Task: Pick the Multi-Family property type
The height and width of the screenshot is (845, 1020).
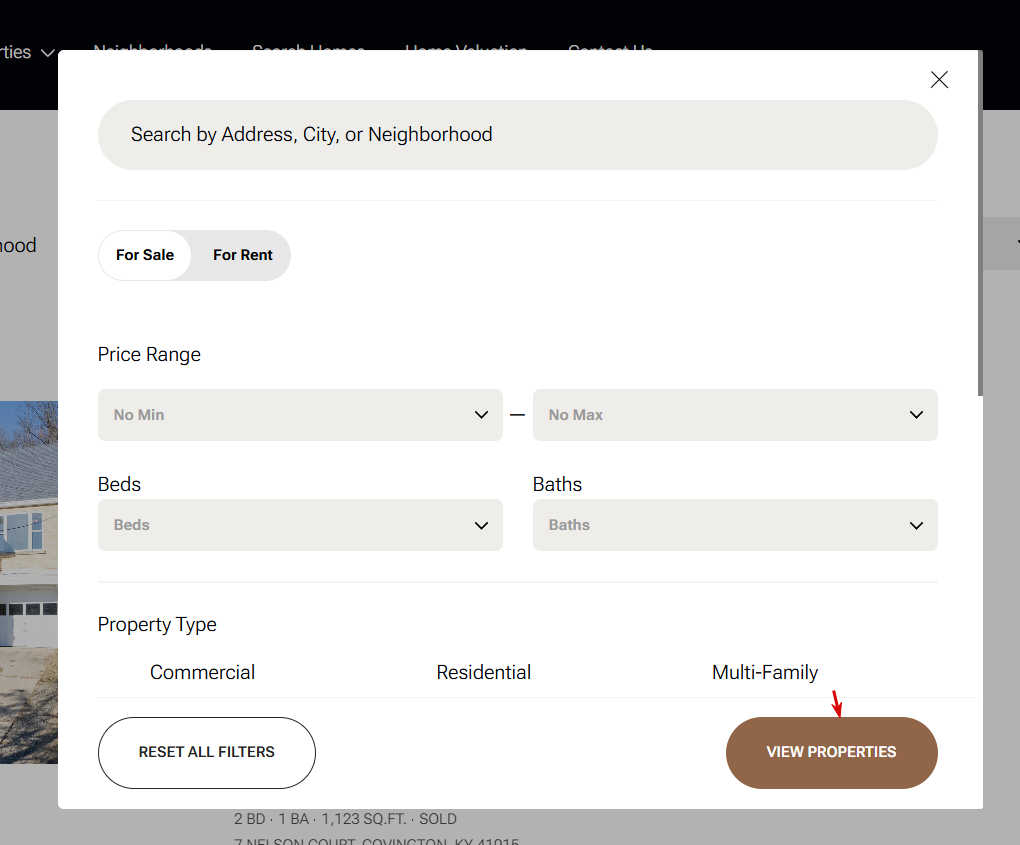Action: point(765,672)
